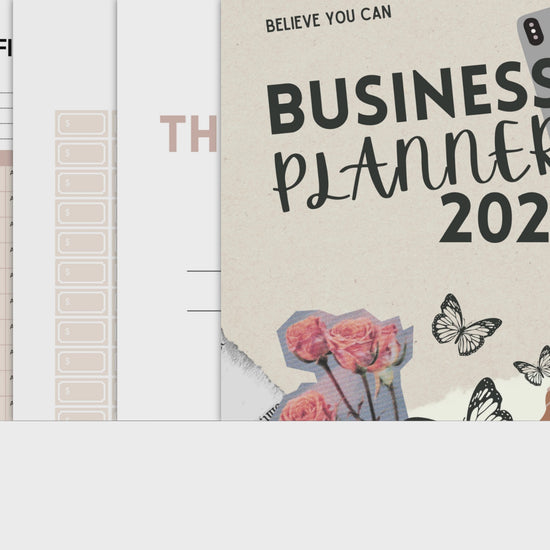Click the pink header bar of leftmost table

(x=6, y=158)
